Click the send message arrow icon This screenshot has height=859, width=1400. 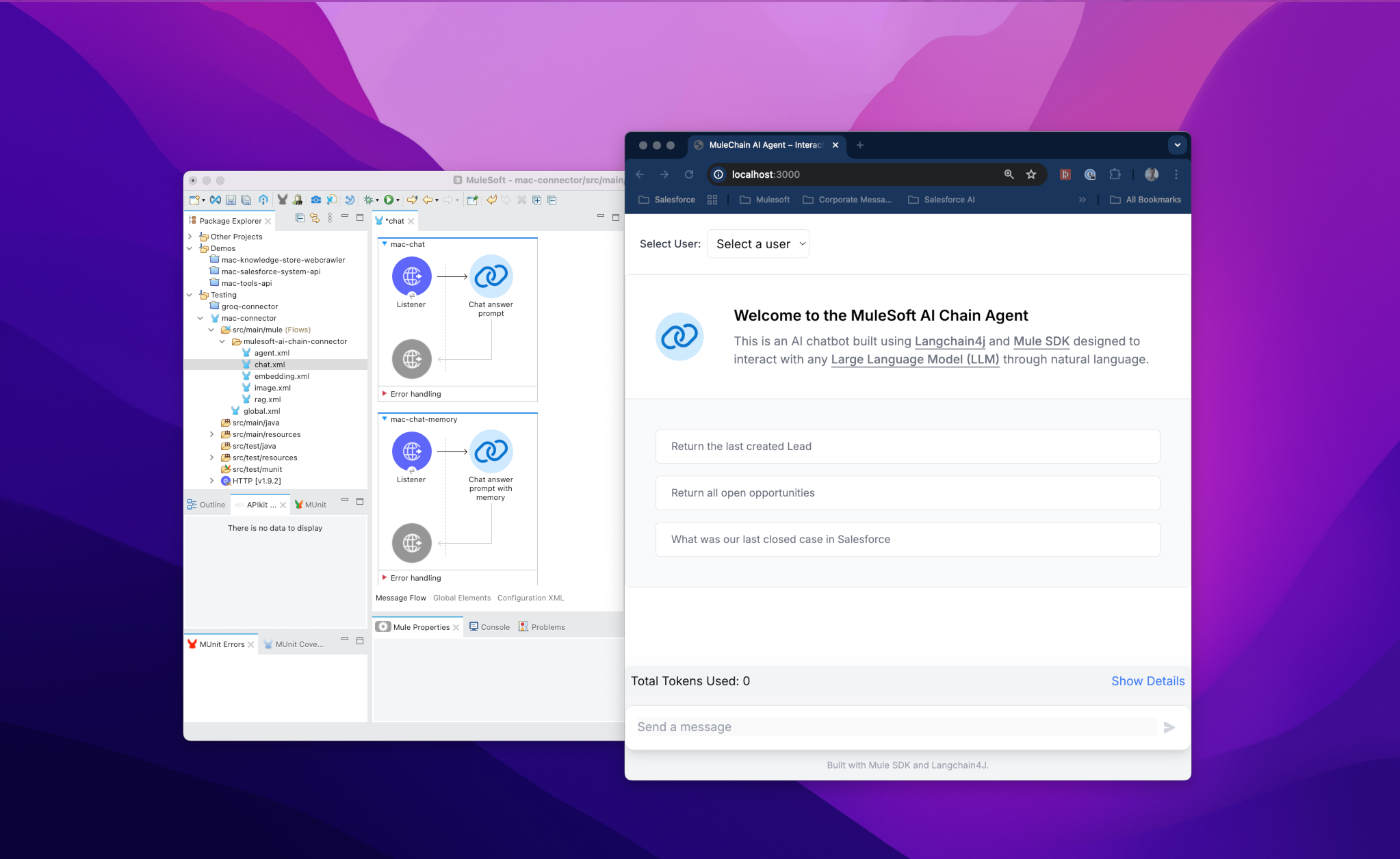point(1169,728)
